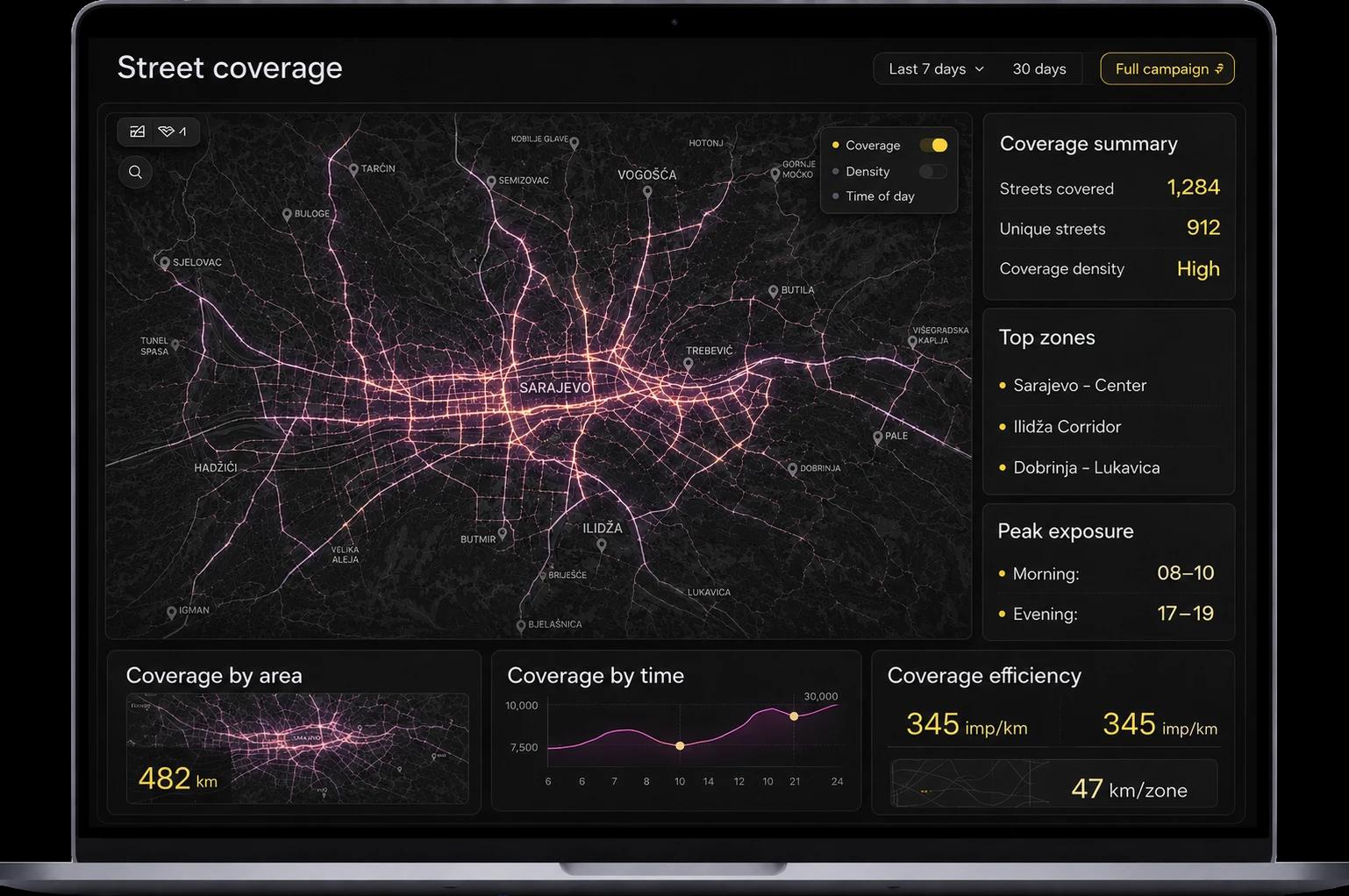
Task: Click the Full campaign button
Action: tap(1167, 68)
